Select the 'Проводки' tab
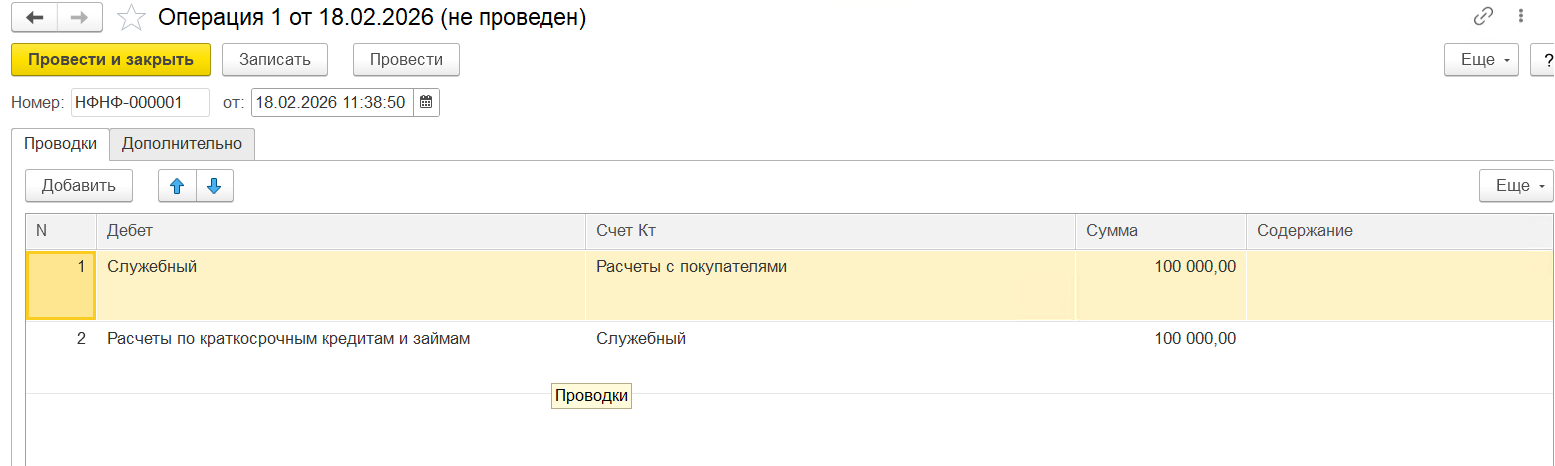Screen dimensions: 1555x466 point(60,144)
